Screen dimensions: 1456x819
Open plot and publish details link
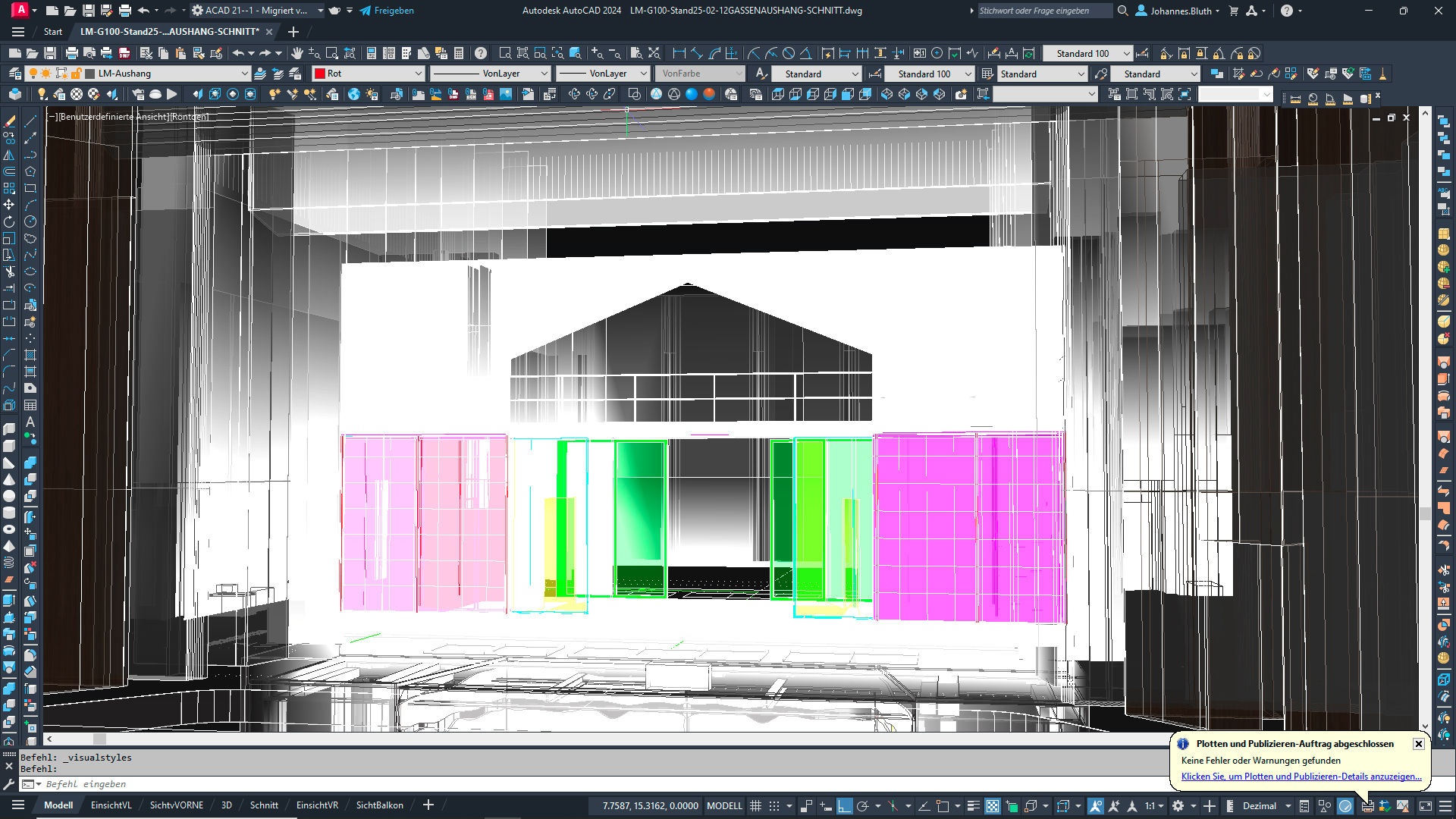click(x=1301, y=777)
